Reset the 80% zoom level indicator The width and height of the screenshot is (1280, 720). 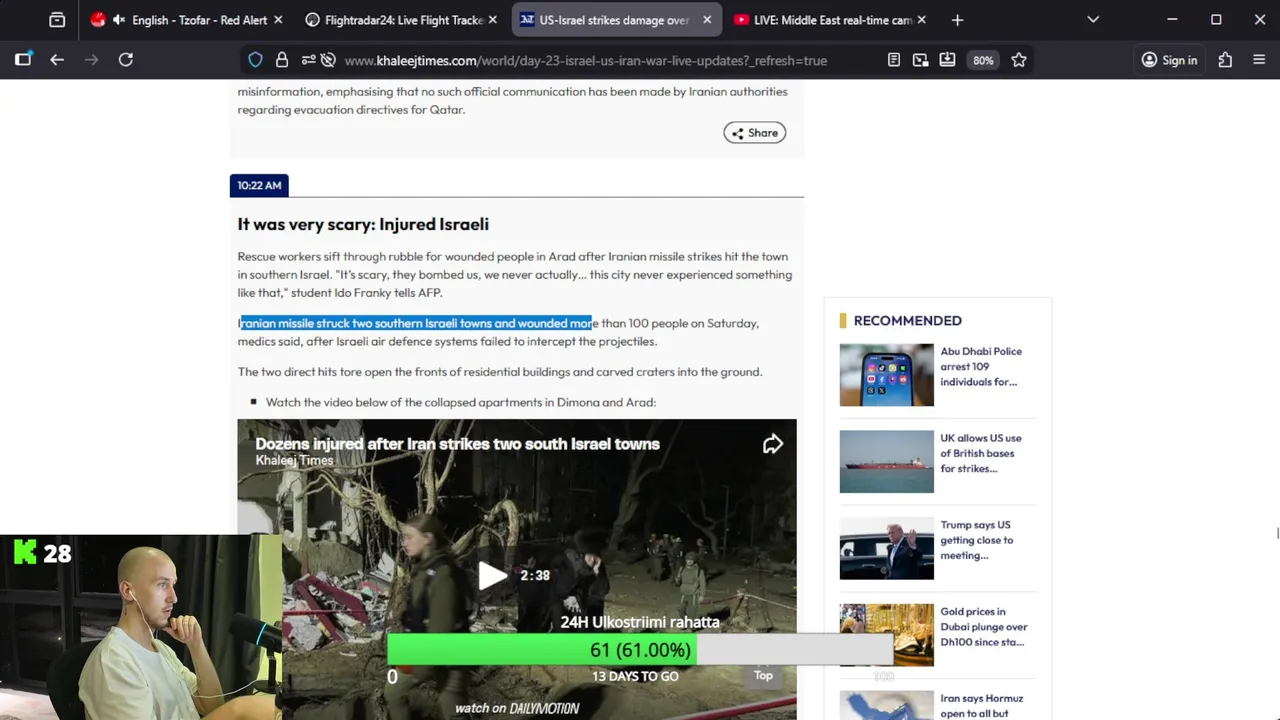983,60
